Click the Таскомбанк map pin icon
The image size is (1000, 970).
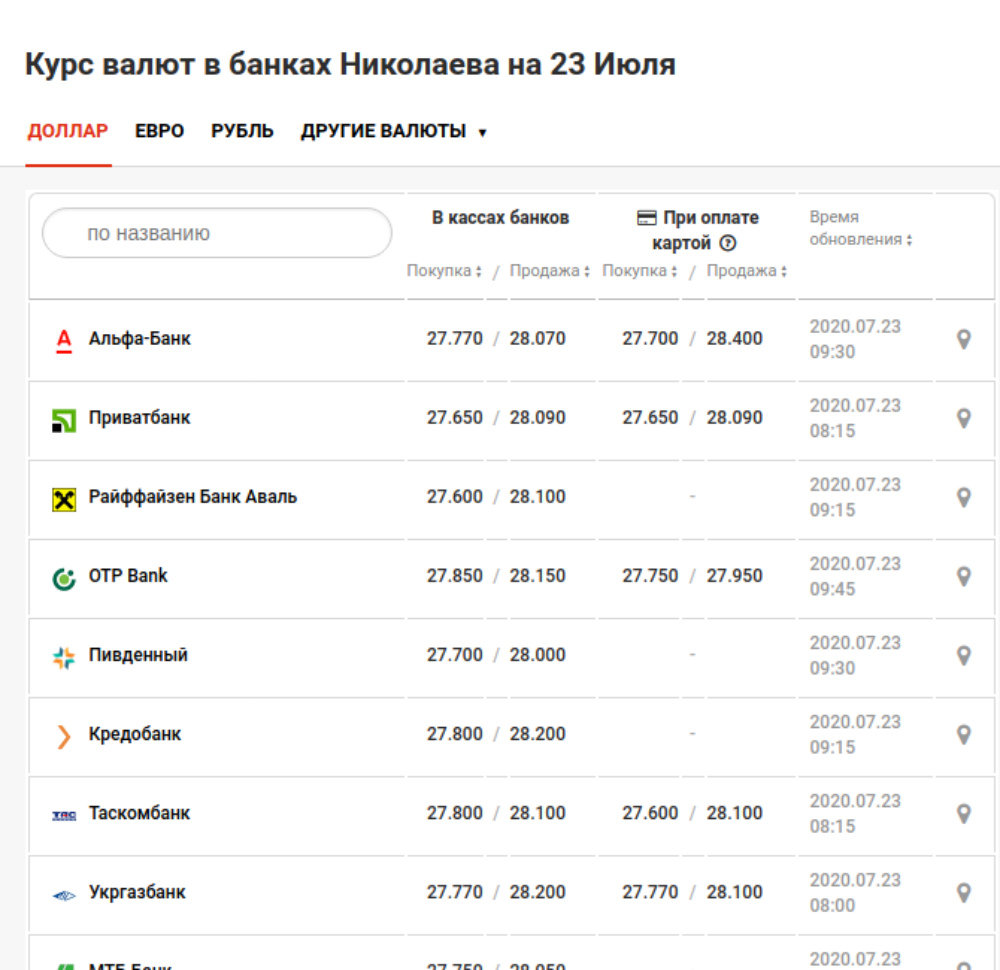coord(963,814)
